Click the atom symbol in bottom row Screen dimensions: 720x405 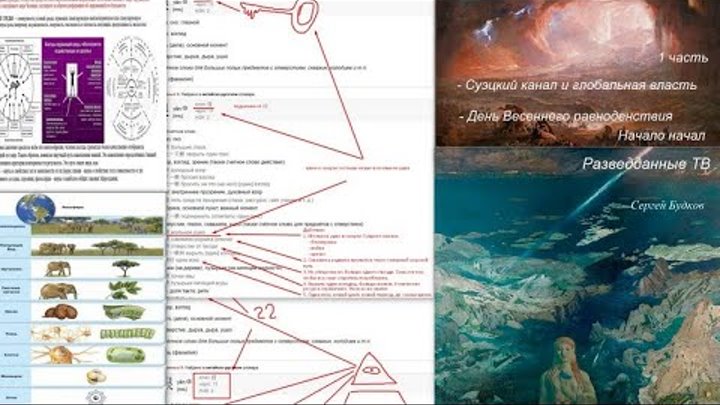coord(96,397)
